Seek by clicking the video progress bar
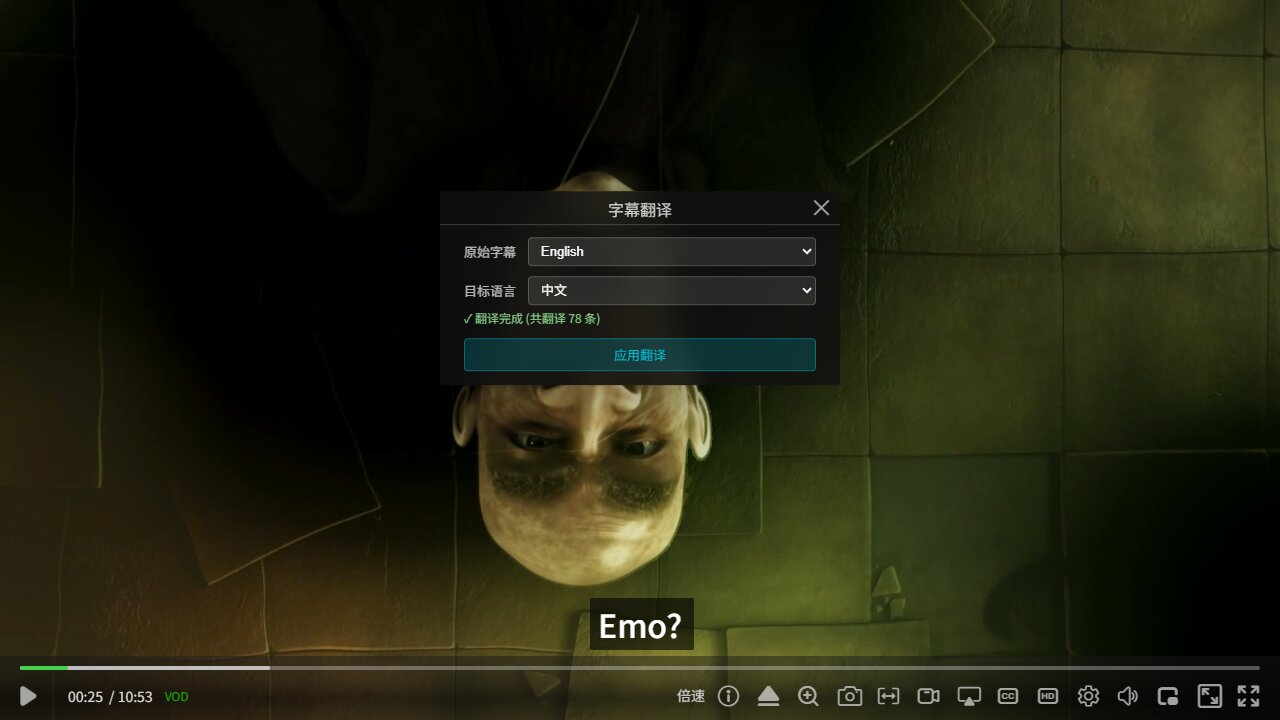 click(x=640, y=667)
